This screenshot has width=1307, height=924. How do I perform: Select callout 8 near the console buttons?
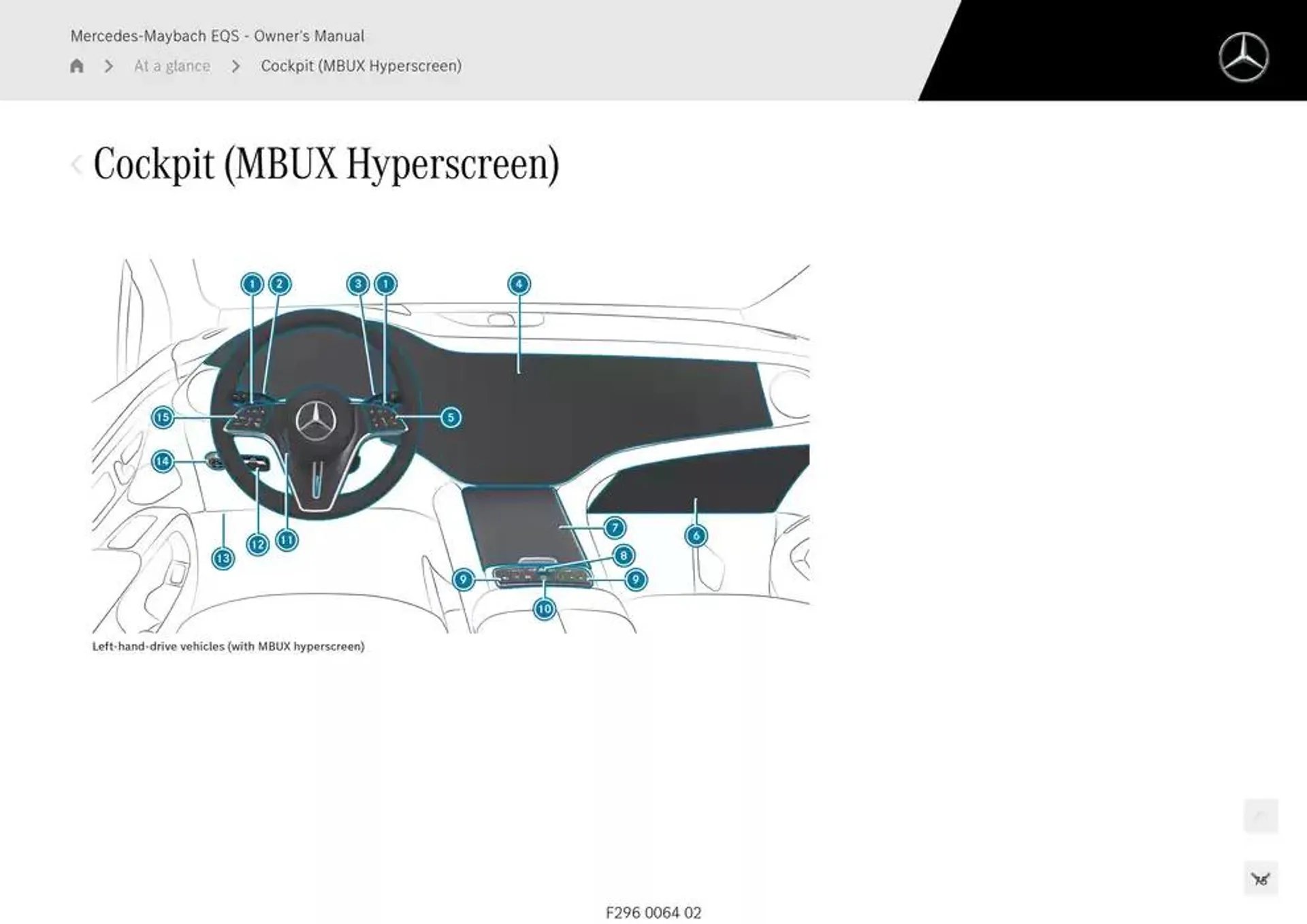(x=624, y=555)
